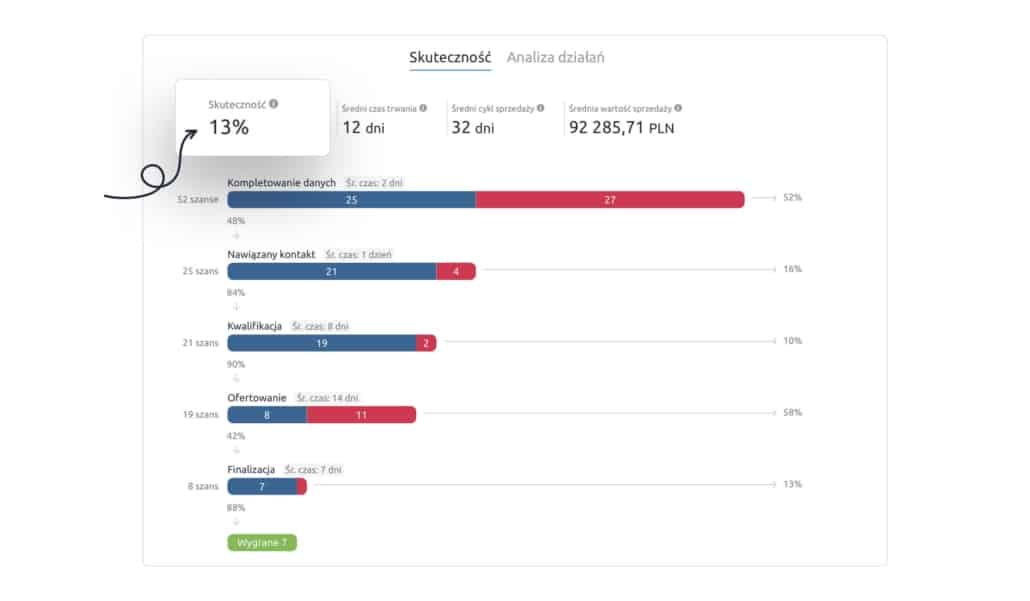Screen dimensions: 1030x601
Task: Click the time label beside Nawiązany kontakt
Action: click(x=359, y=254)
